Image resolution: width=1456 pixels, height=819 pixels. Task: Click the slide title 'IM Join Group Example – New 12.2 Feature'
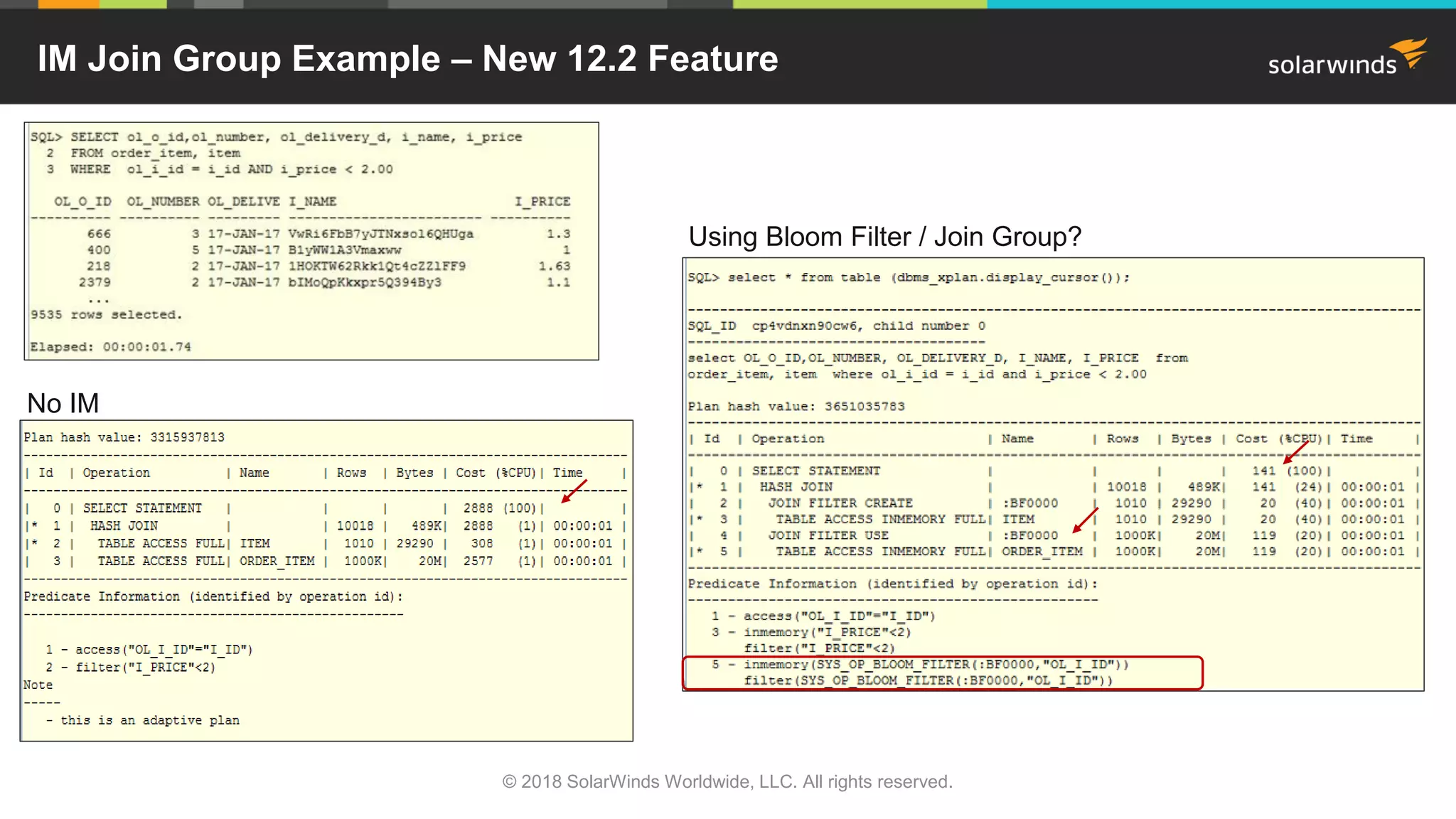[x=408, y=58]
